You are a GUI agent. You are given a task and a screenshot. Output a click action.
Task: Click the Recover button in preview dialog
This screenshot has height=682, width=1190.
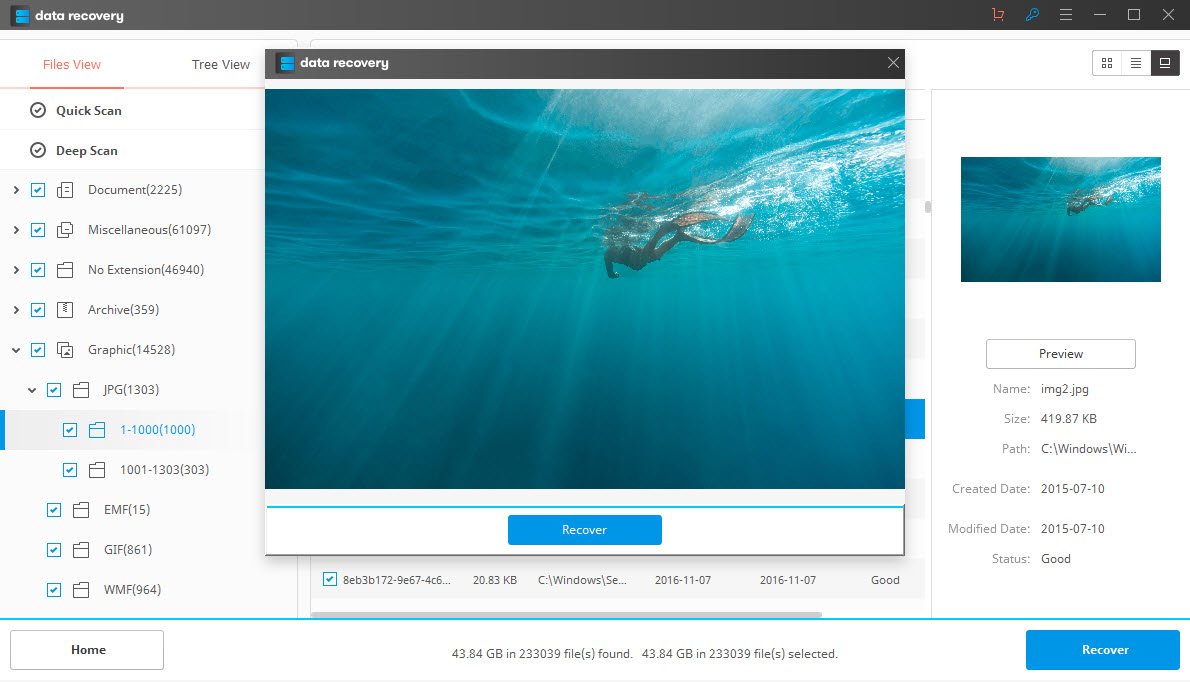tap(584, 530)
